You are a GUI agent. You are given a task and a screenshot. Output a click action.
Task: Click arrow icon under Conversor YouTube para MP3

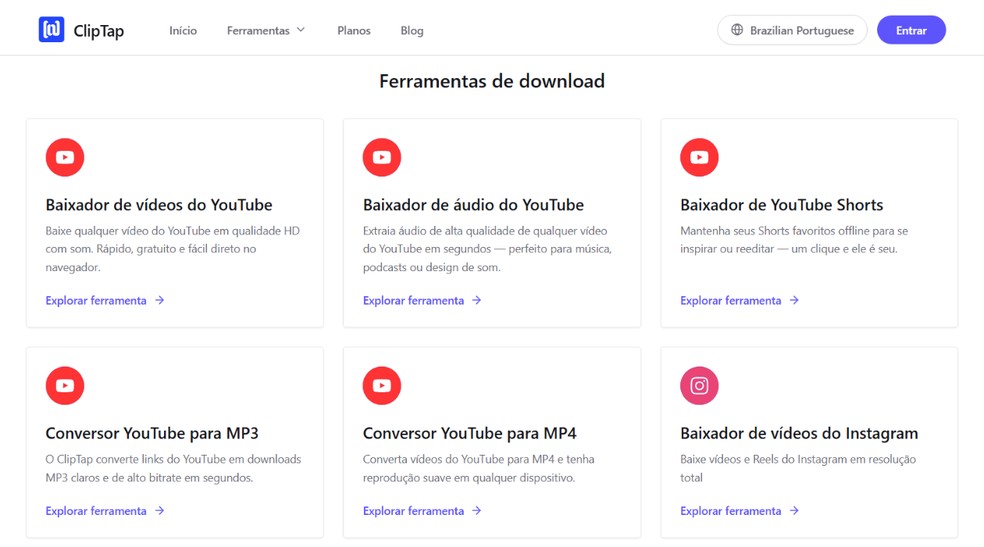pyautogui.click(x=159, y=511)
